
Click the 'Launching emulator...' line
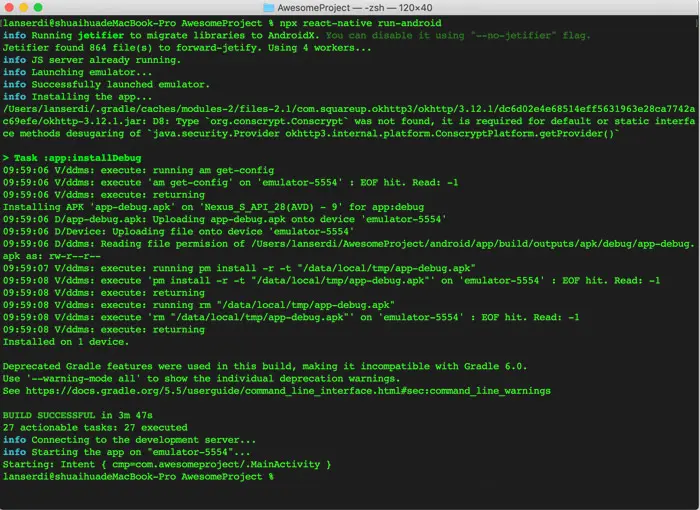pos(77,72)
